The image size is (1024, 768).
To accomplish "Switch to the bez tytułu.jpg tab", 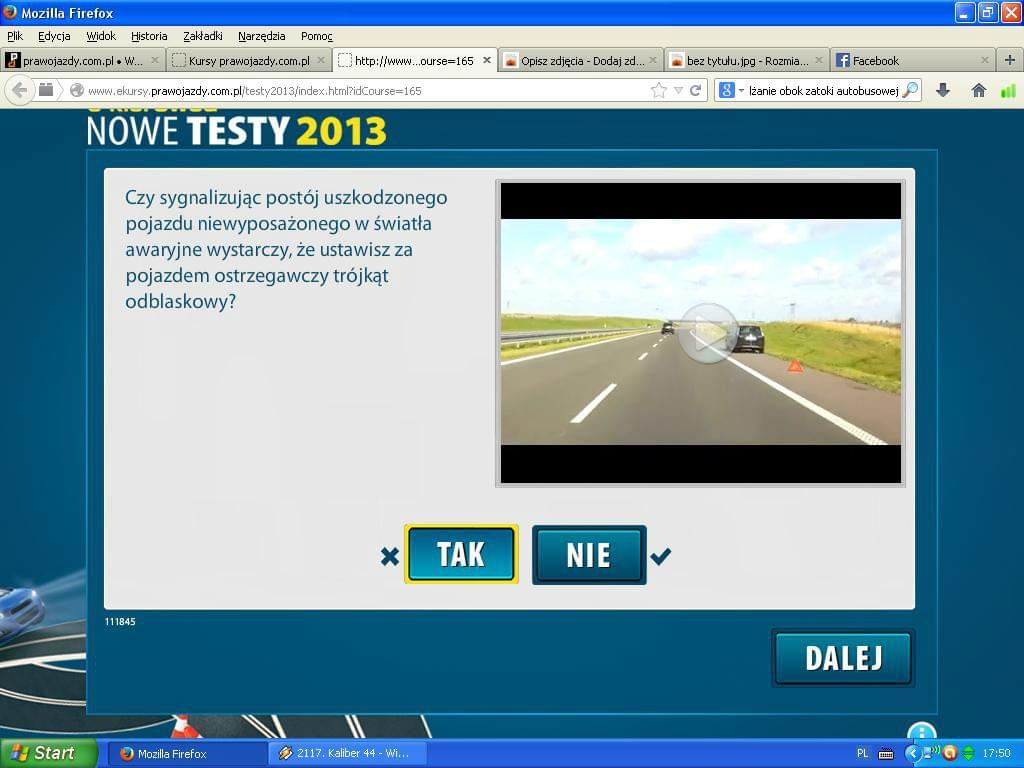I will coord(746,60).
